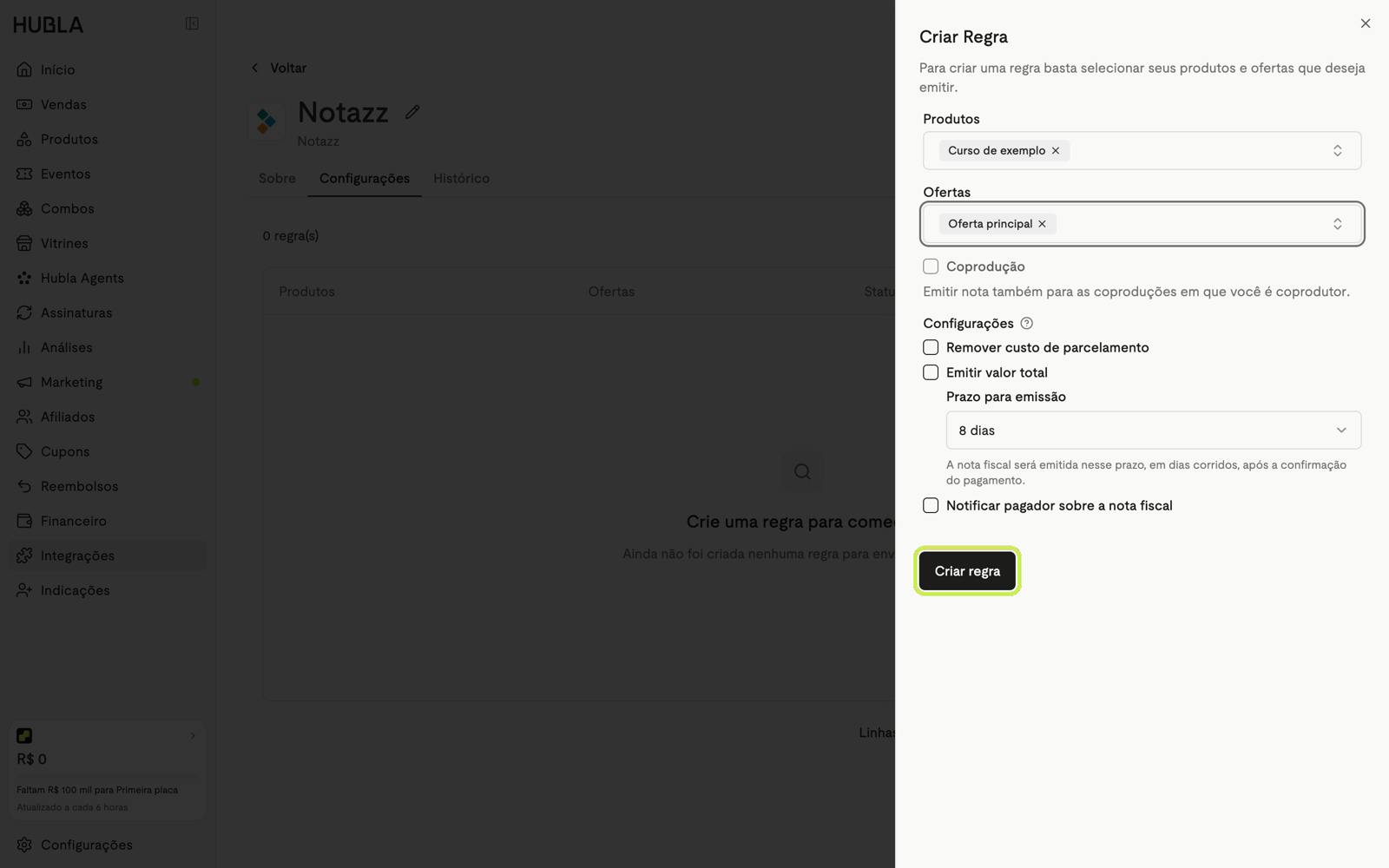Remove the 'Oferta principal' offer chip
1389x868 pixels.
click(1042, 224)
